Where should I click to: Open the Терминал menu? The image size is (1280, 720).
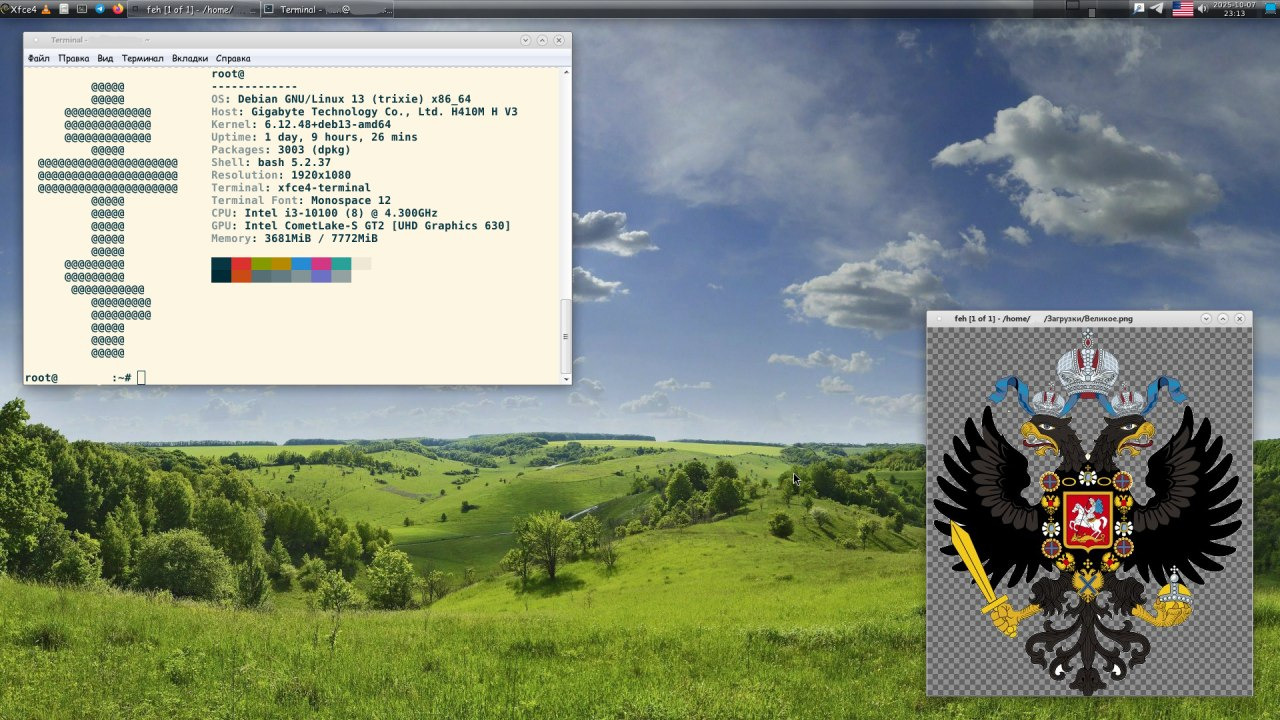point(142,58)
